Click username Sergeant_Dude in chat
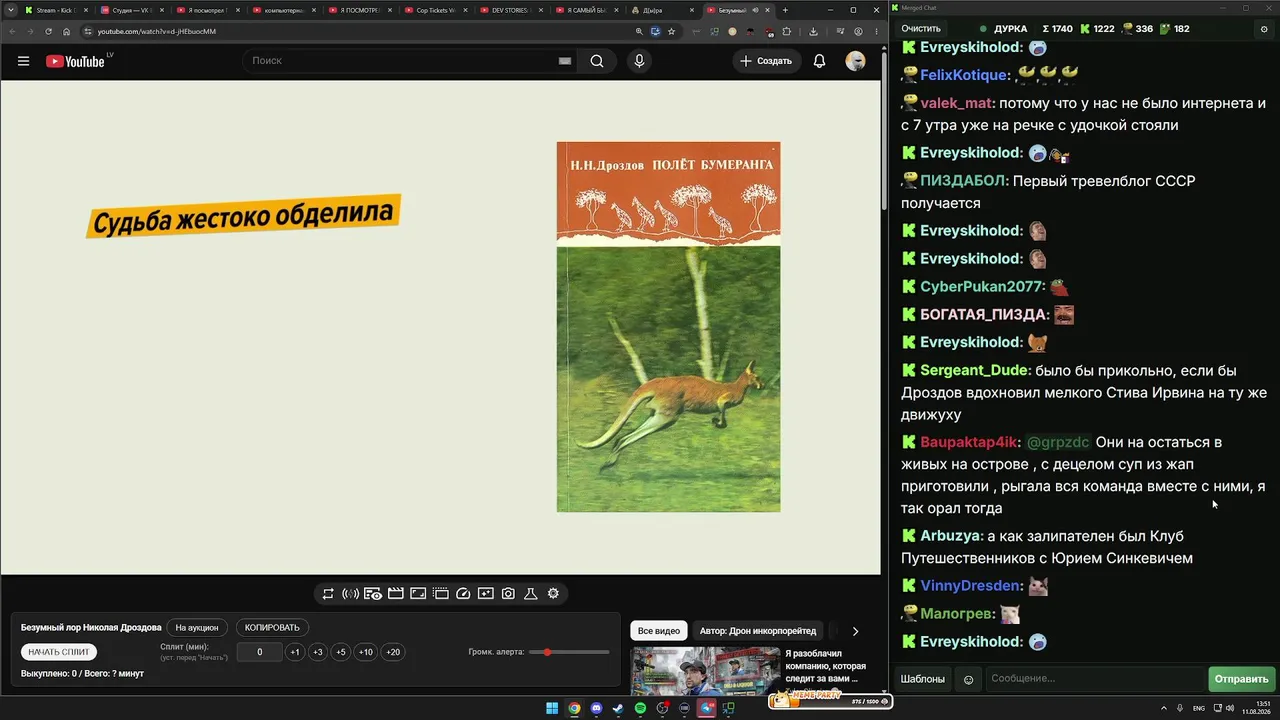The image size is (1280, 720). coord(975,370)
